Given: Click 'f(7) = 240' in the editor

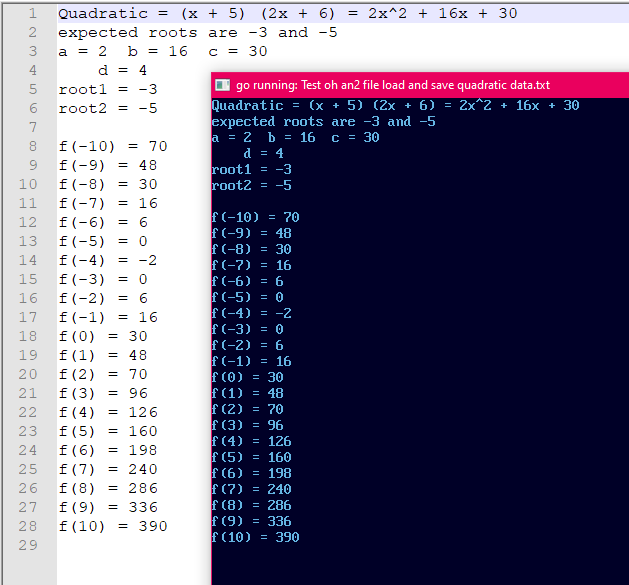Looking at the screenshot, I should pyautogui.click(x=108, y=469).
